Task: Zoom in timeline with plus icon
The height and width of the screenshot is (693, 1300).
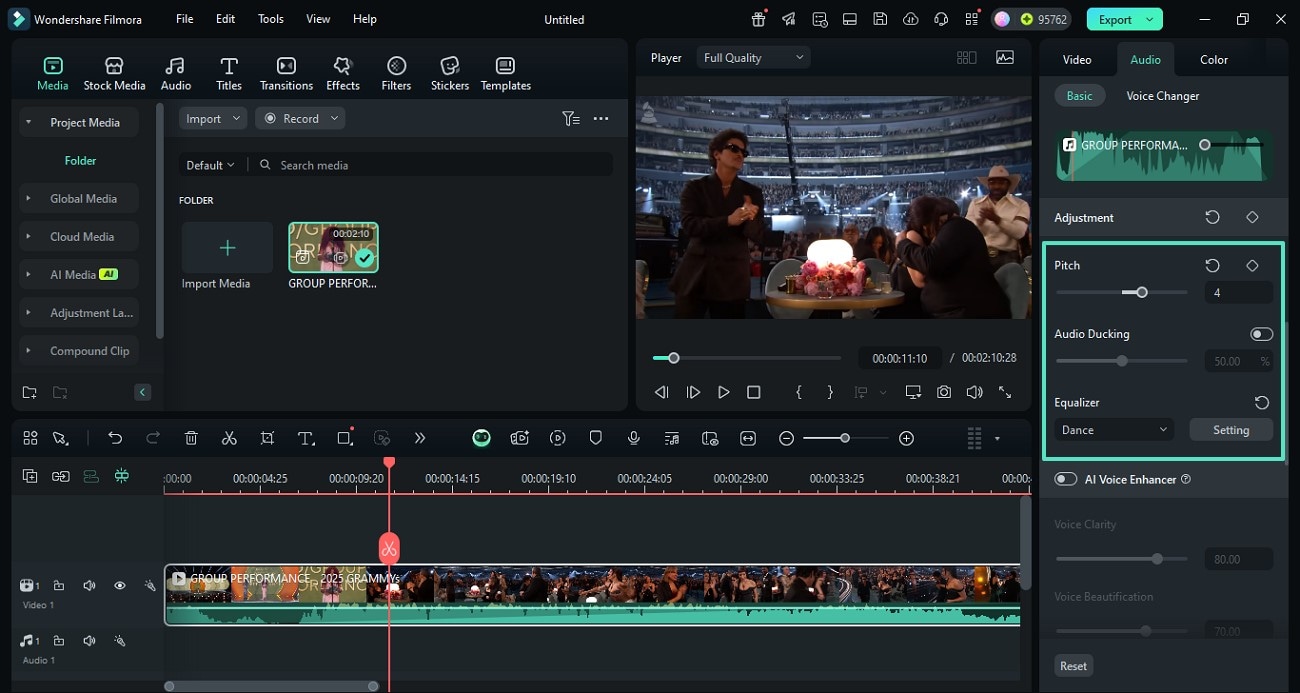Action: point(906,438)
